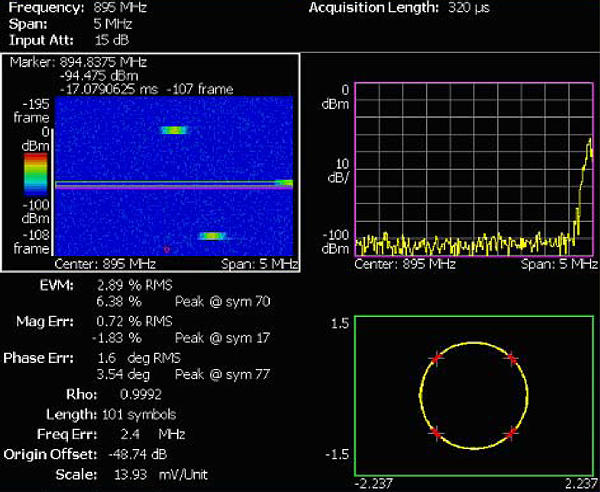Select the bottom-left constellation point
The image size is (600, 492).
[x=435, y=432]
